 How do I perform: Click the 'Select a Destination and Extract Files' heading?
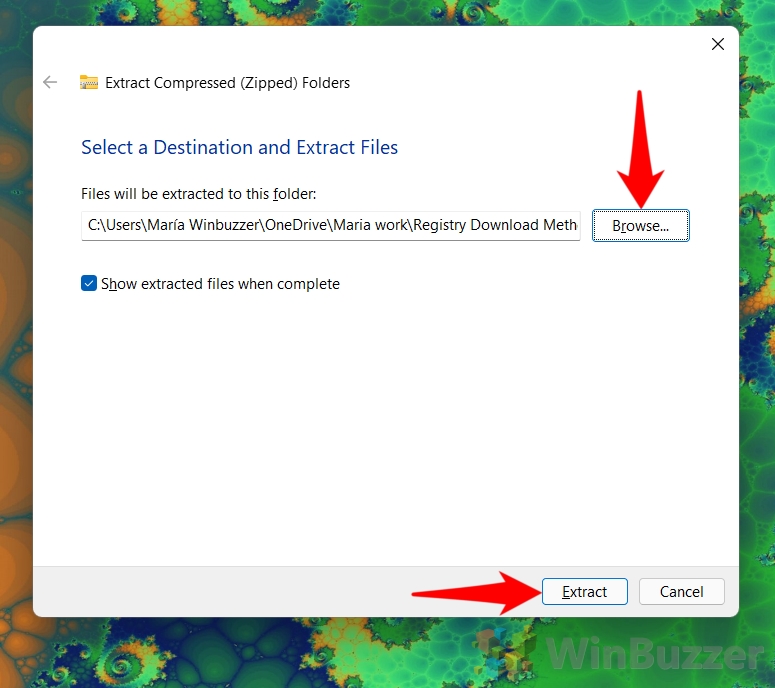[x=239, y=147]
